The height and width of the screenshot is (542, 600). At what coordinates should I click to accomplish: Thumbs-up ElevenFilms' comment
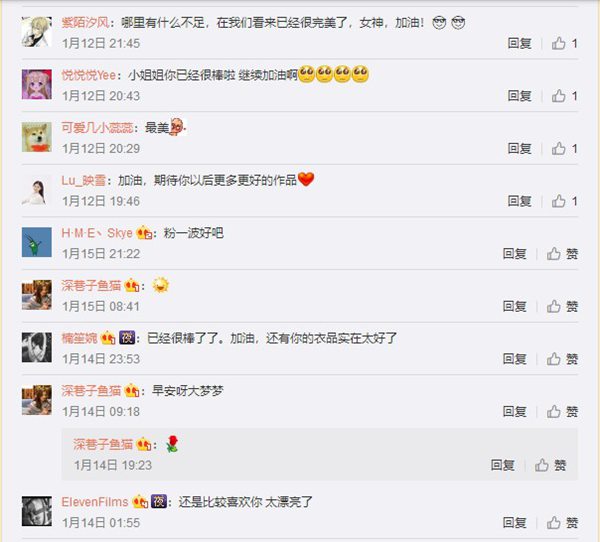tap(562, 522)
